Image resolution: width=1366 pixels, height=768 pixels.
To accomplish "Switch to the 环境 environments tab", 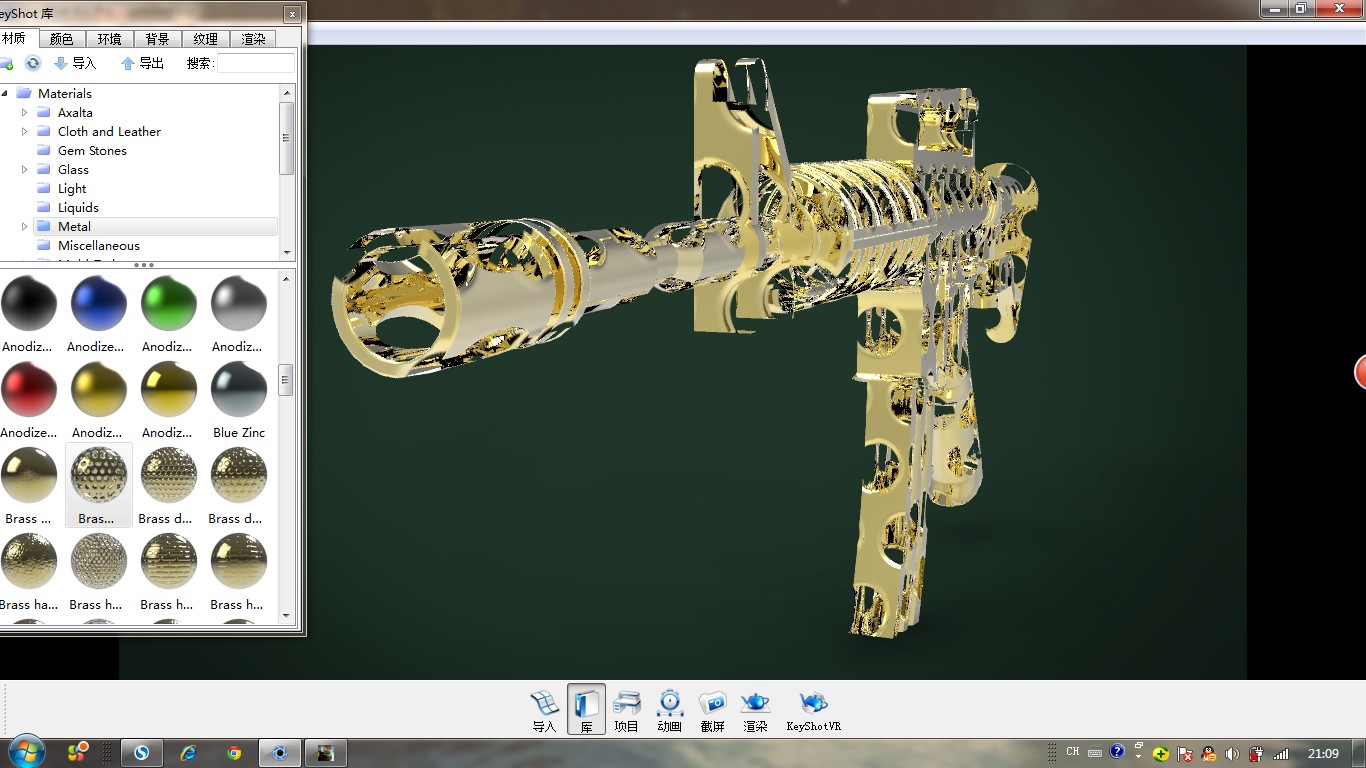I will coord(110,39).
